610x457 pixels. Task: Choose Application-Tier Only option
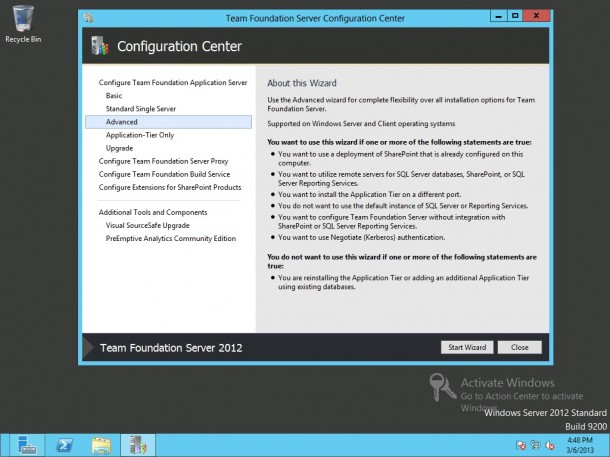point(140,135)
